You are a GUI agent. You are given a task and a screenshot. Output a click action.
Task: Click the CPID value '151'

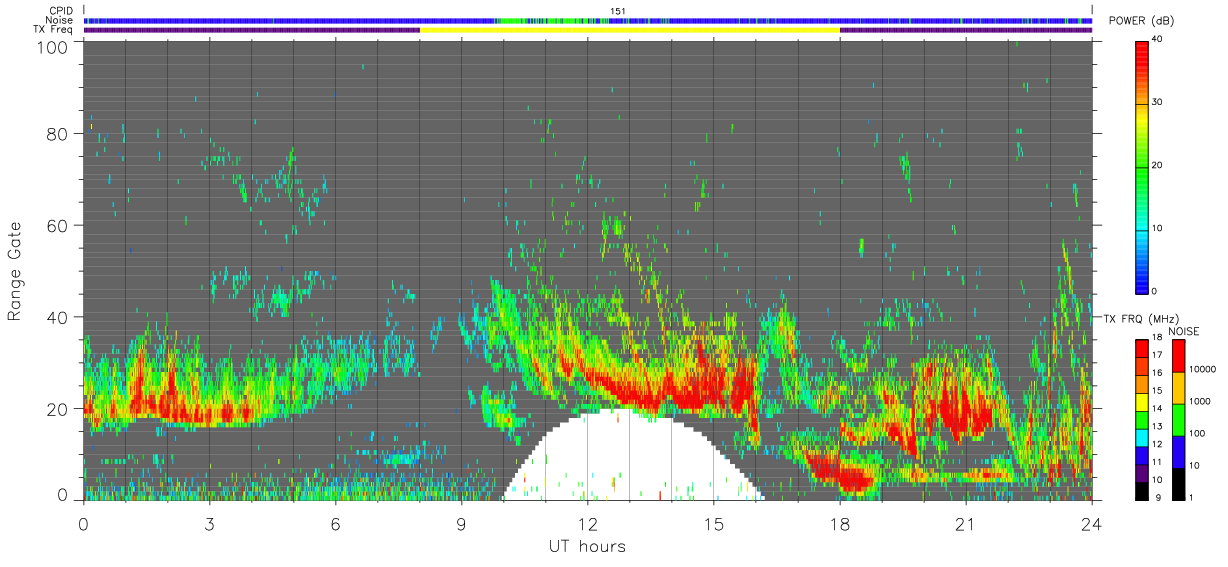click(617, 11)
